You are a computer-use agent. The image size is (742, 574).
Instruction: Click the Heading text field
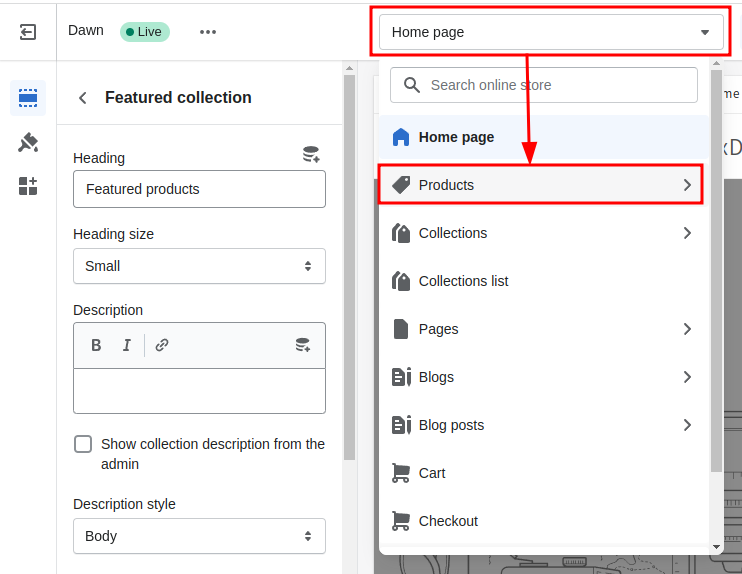point(199,189)
